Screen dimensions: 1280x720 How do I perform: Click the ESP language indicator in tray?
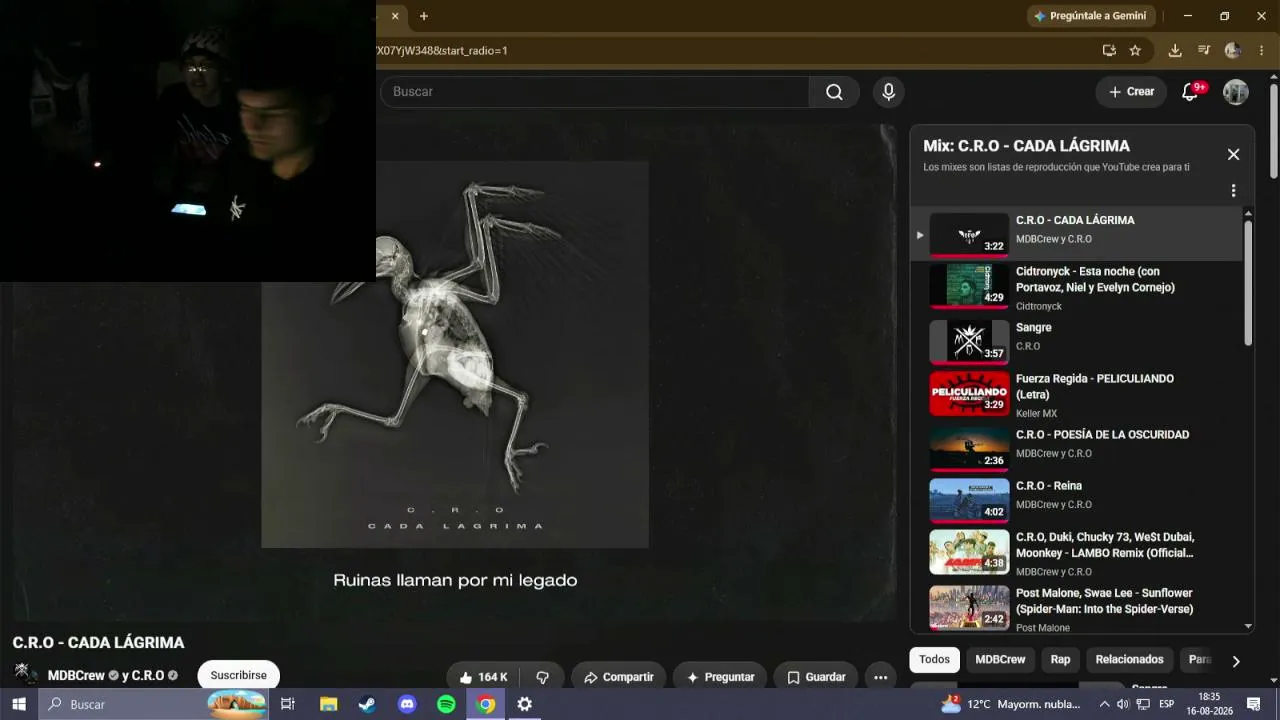[1166, 704]
